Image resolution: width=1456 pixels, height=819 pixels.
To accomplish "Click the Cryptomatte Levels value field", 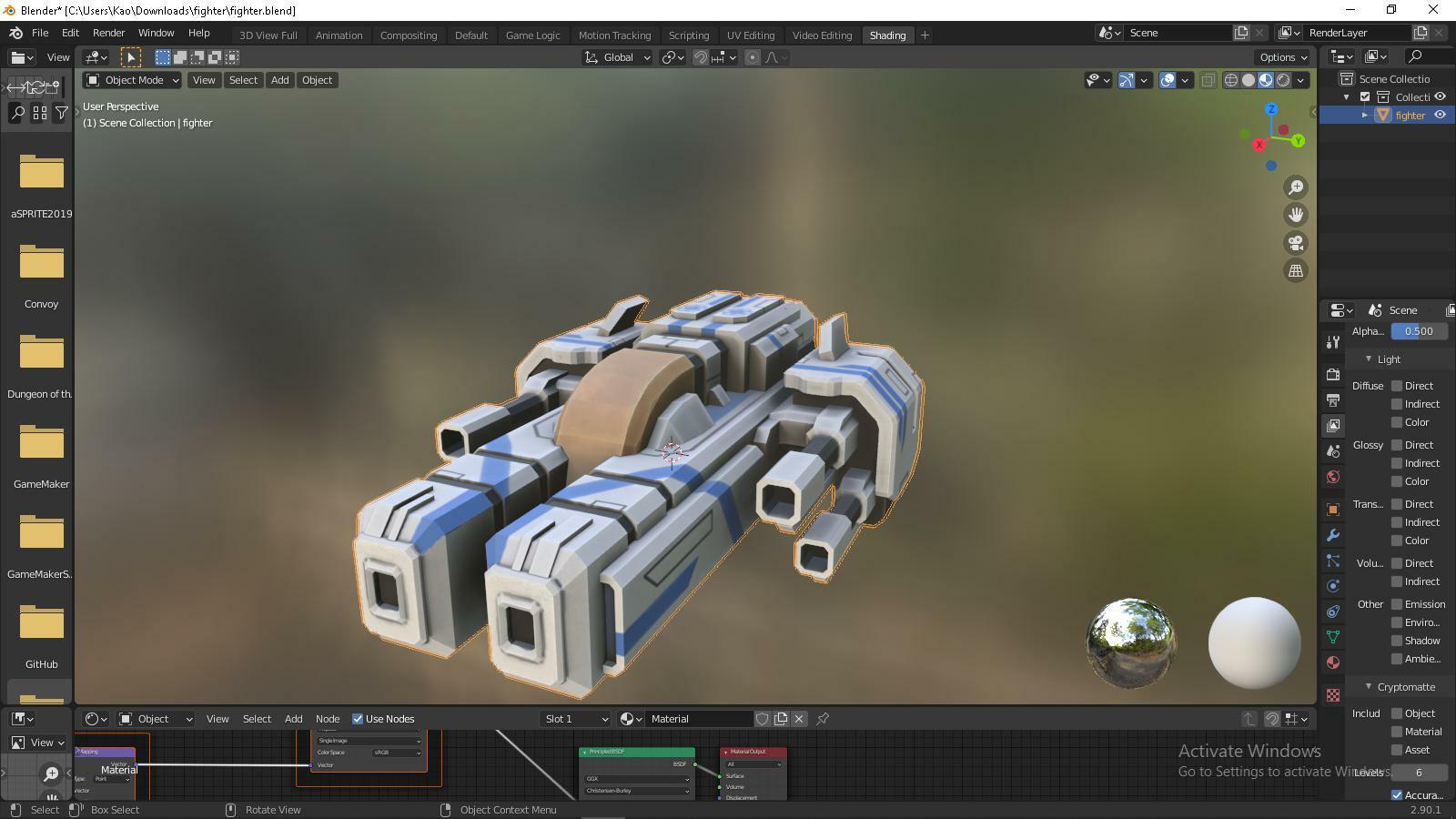I will 1419,773.
